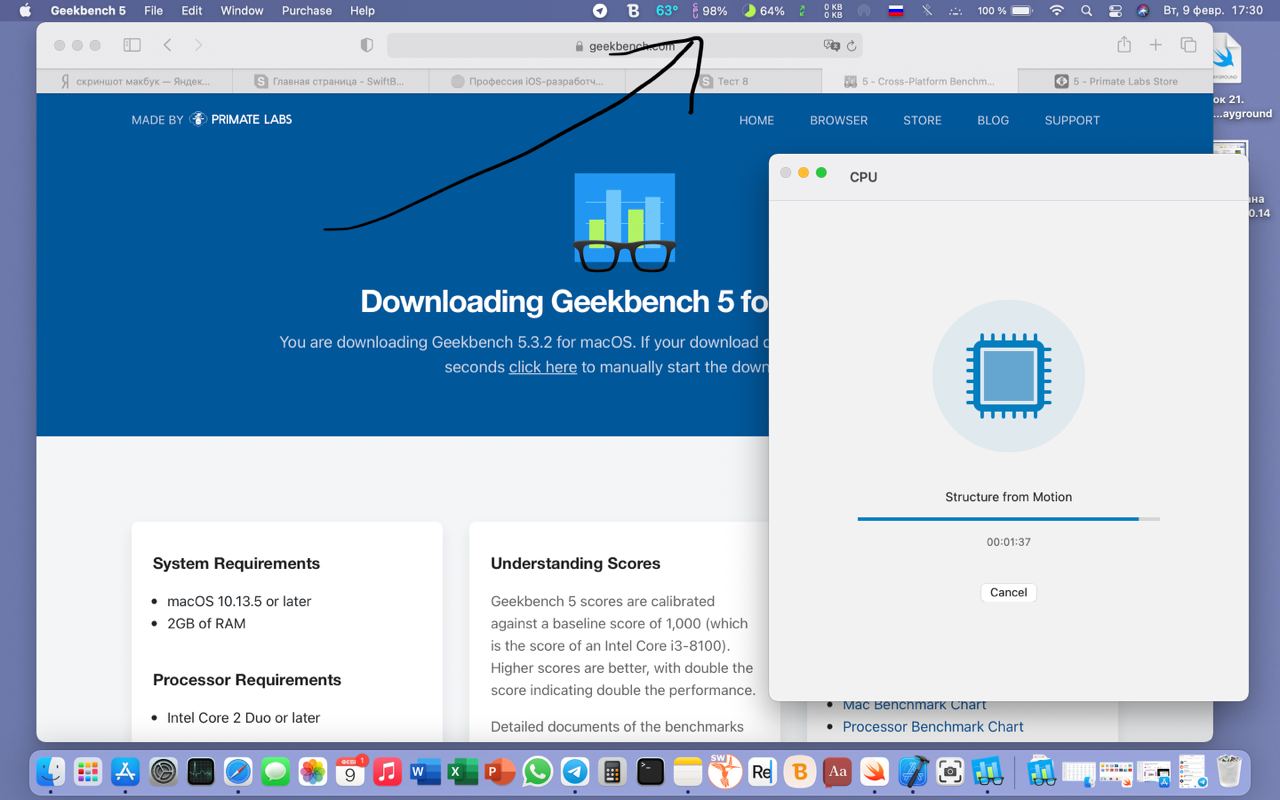This screenshot has width=1280, height=800.
Task: Go back in Safari history
Action: (x=167, y=45)
